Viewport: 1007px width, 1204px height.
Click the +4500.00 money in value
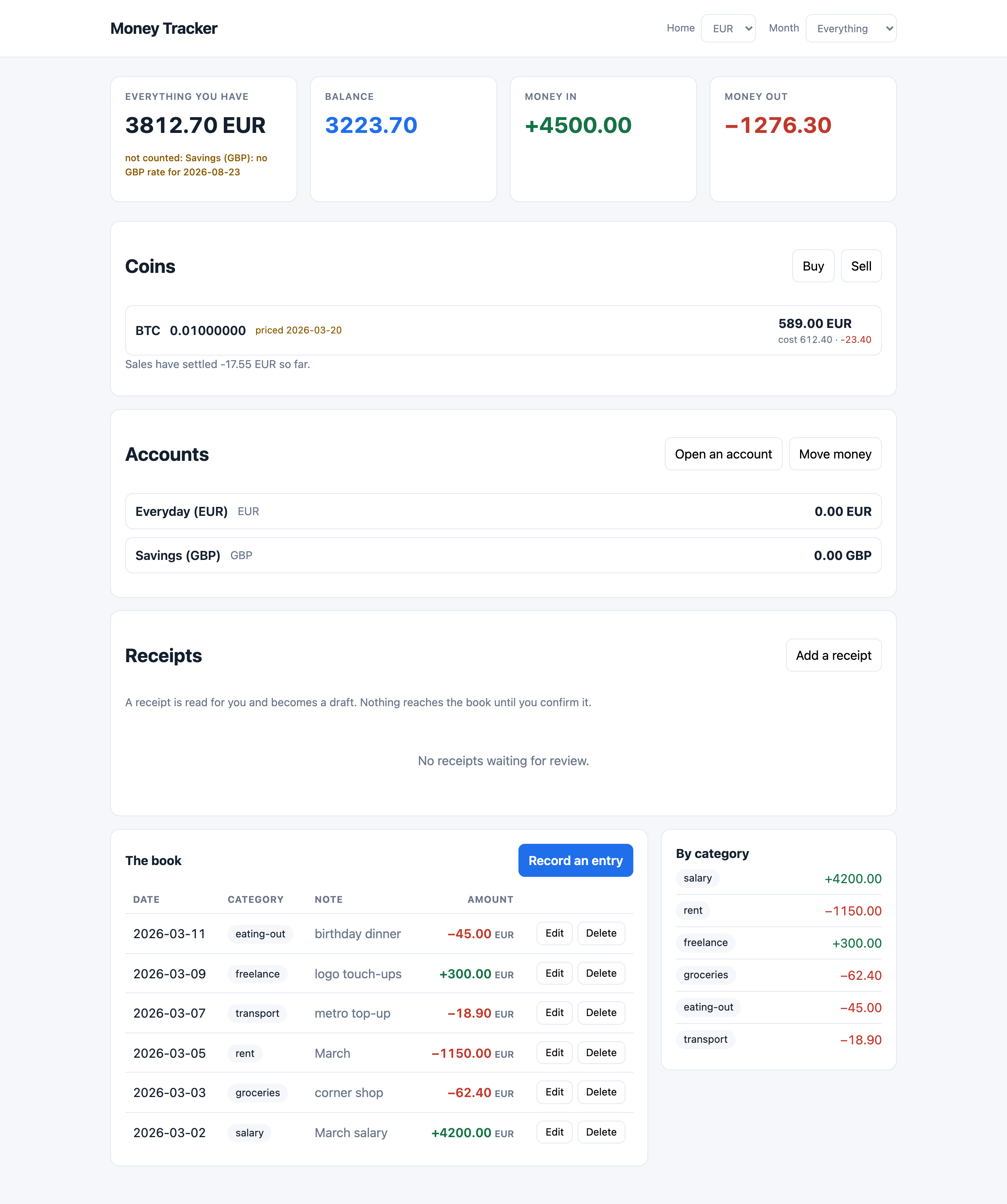coord(578,125)
